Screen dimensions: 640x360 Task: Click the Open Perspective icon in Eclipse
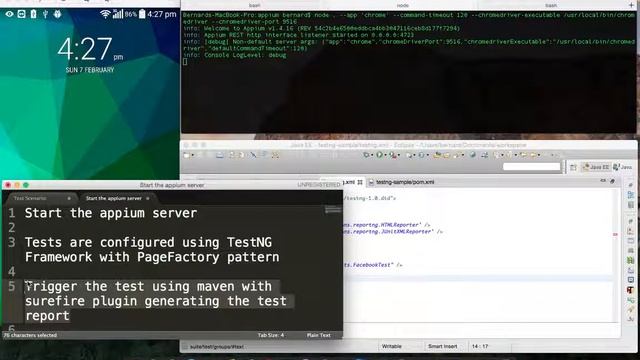(x=573, y=167)
